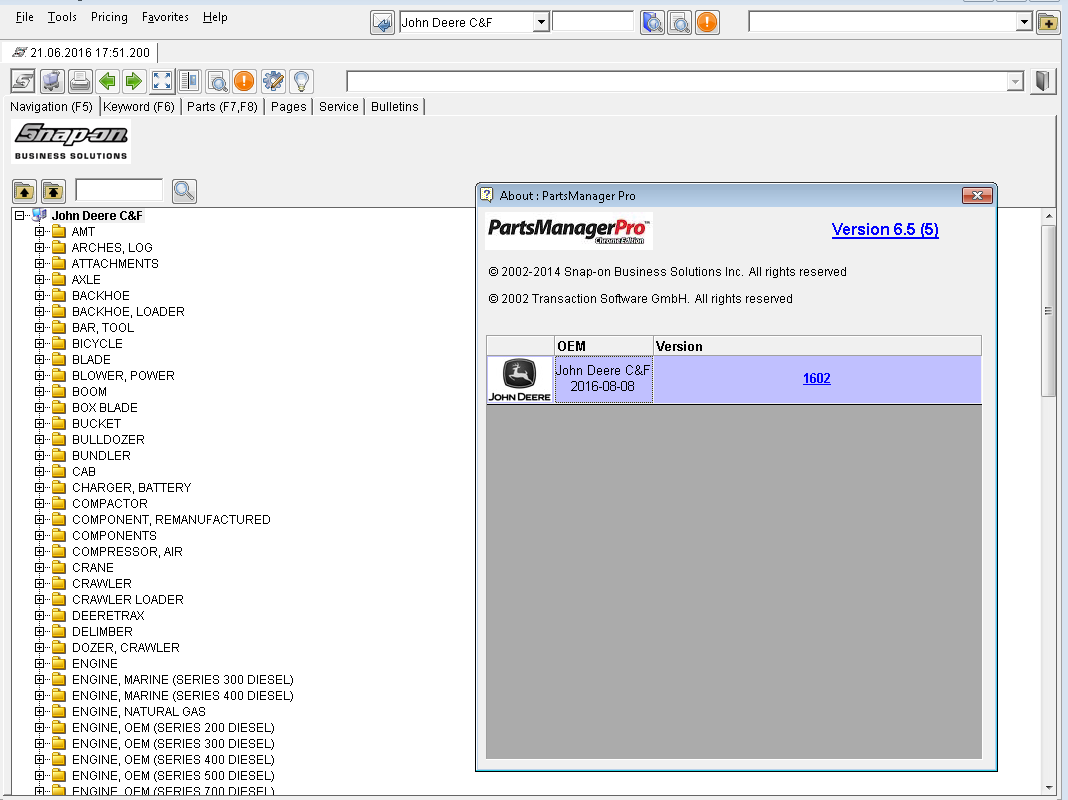Open the Help menu

click(215, 17)
